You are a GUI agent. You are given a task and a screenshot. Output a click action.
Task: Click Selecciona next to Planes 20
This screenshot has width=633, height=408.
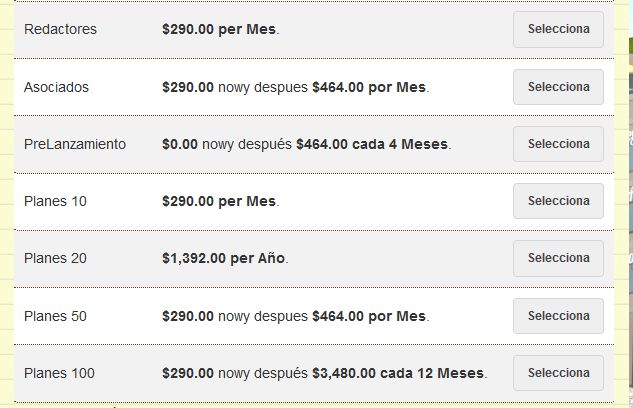tap(558, 258)
